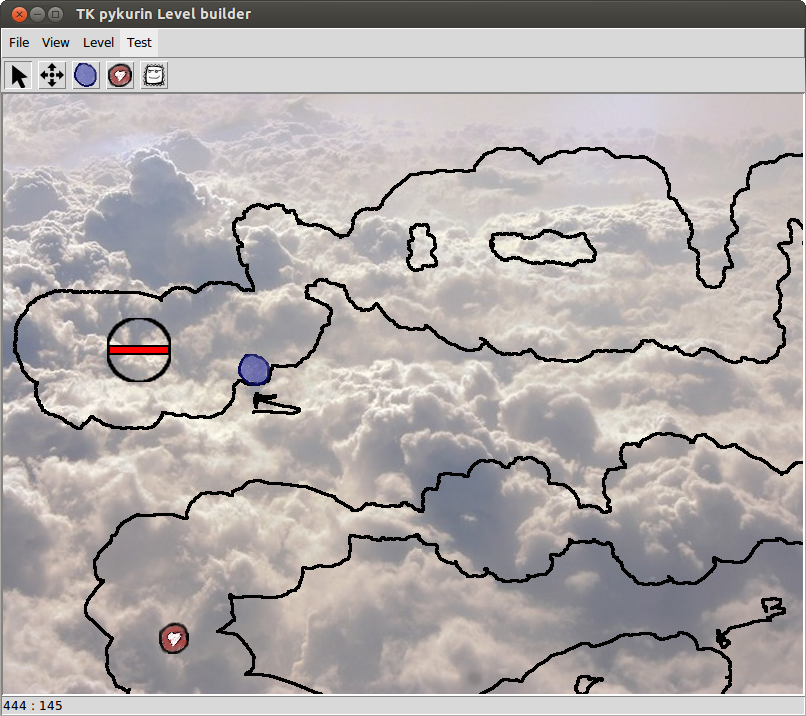
Task: Select the arrow pointer tool
Action: (19, 76)
